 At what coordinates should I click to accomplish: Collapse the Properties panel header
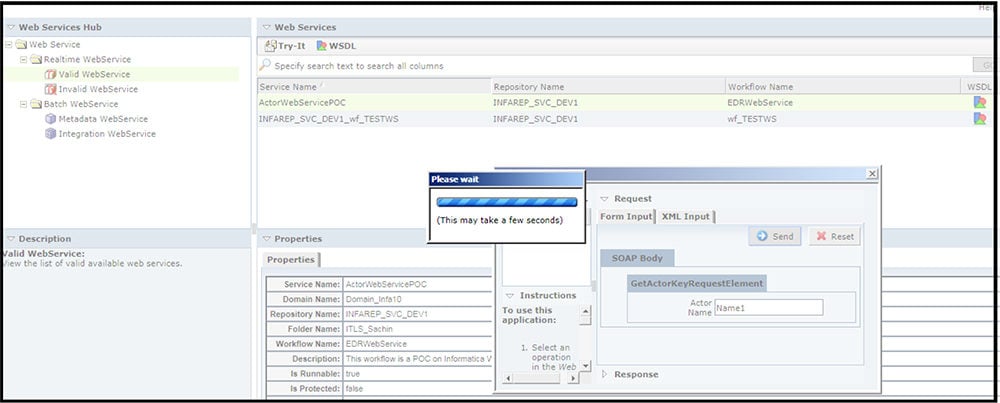tap(267, 238)
